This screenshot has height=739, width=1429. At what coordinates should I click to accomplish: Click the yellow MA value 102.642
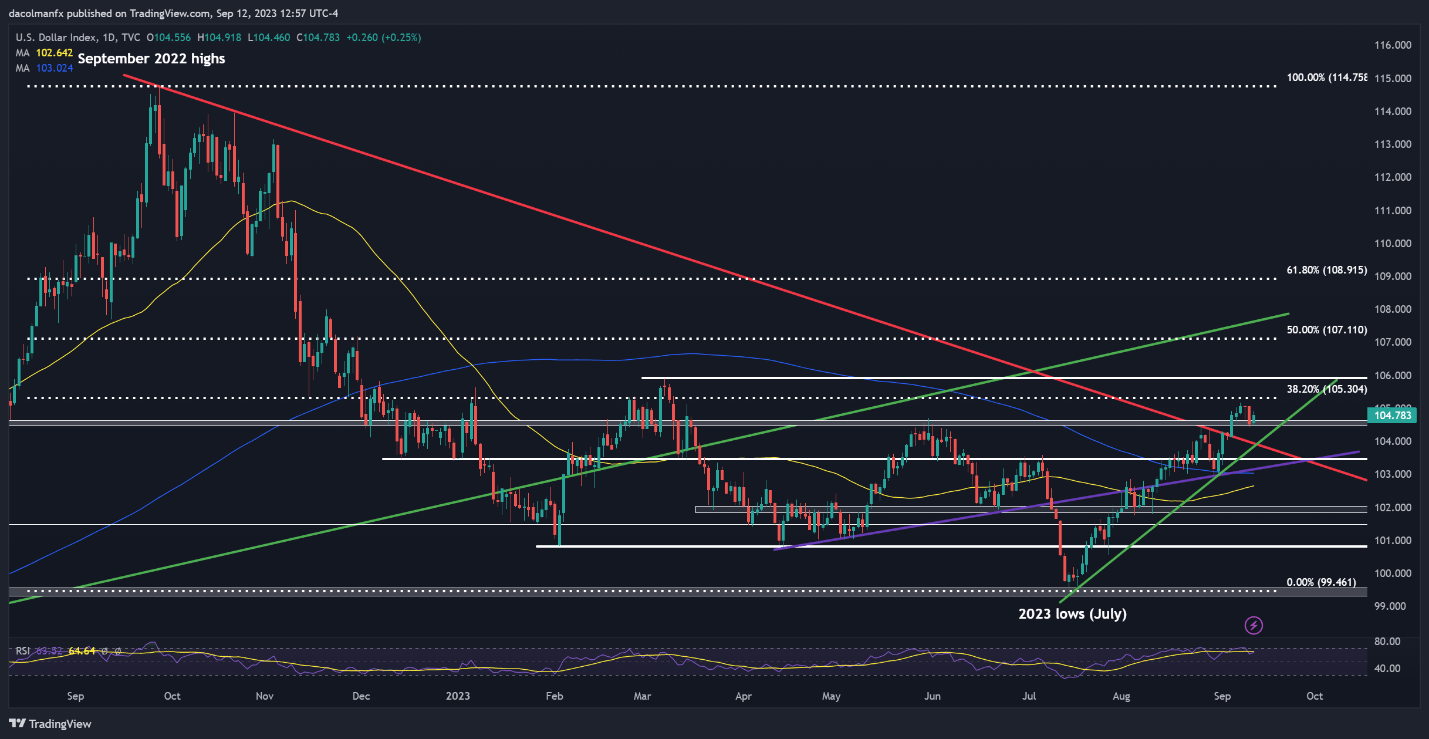(x=57, y=52)
